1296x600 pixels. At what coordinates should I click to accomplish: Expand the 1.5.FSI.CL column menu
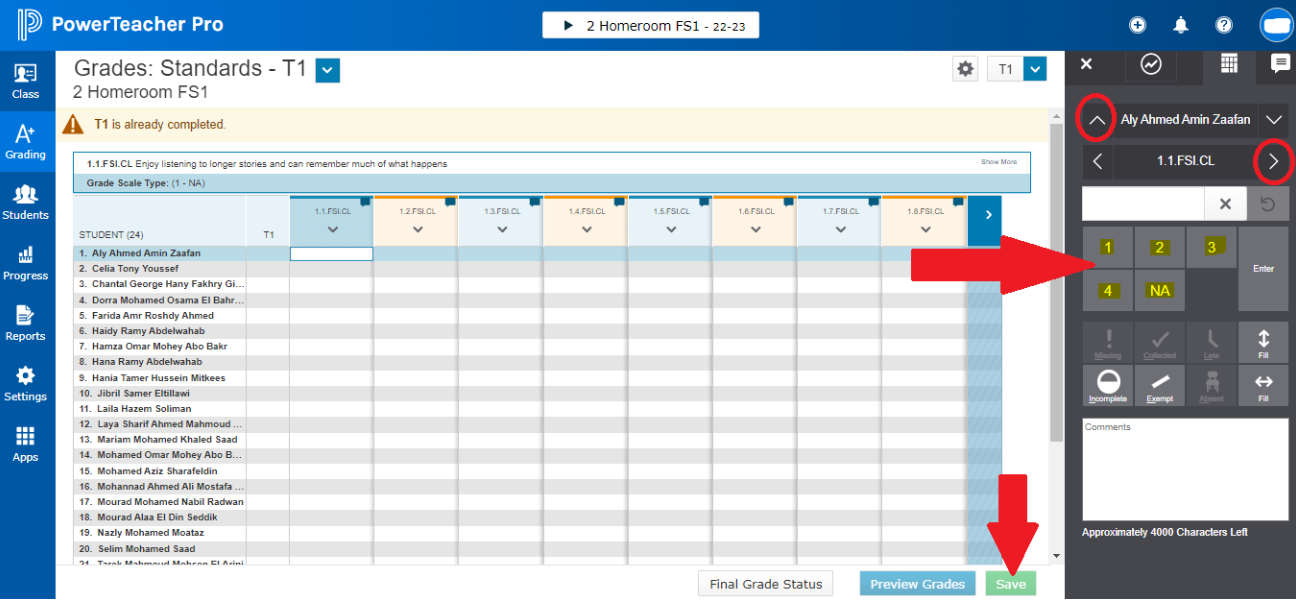672,230
